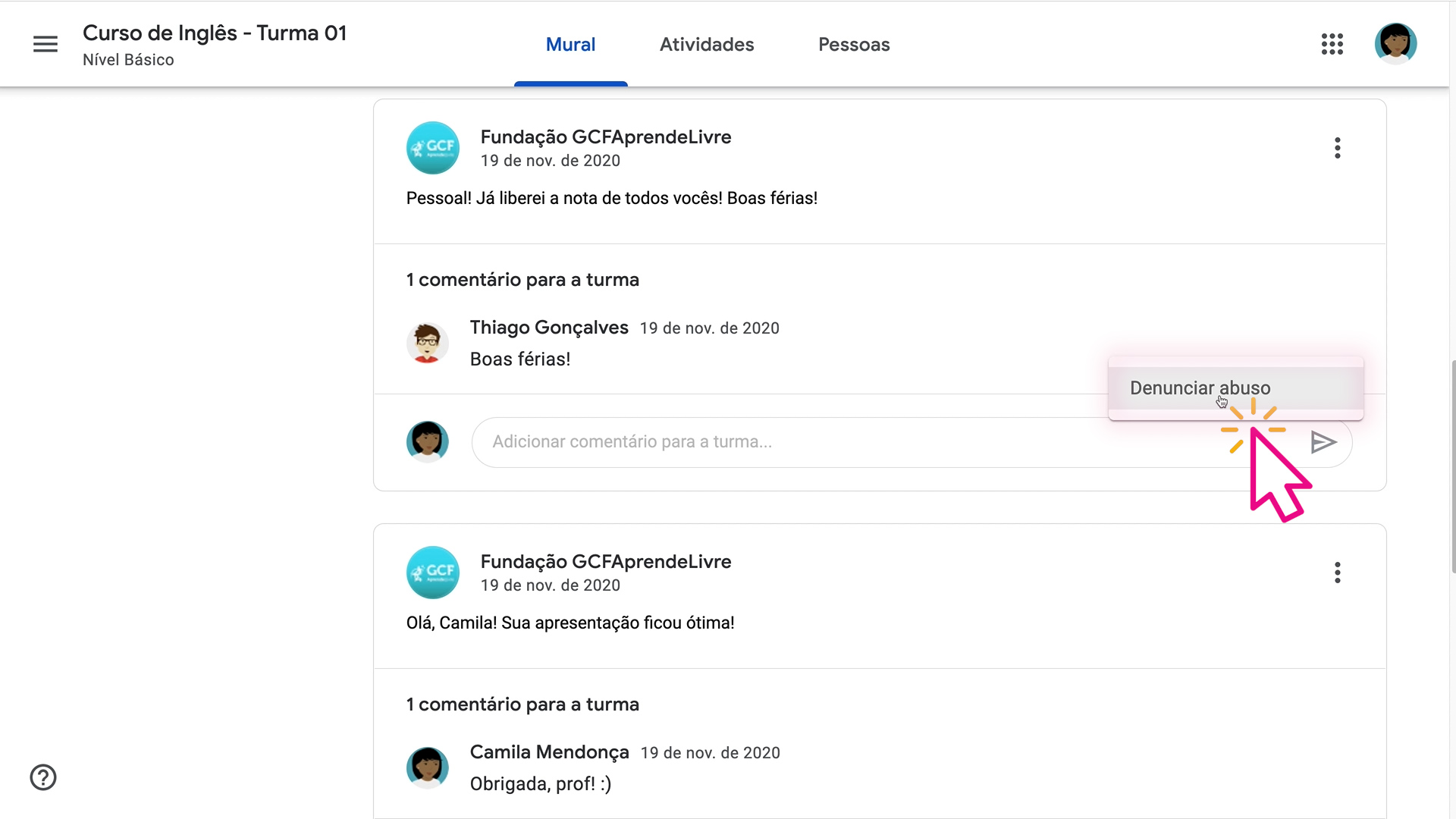This screenshot has height=819, width=1456.
Task: Switch to the Atividades tab
Action: [x=707, y=44]
